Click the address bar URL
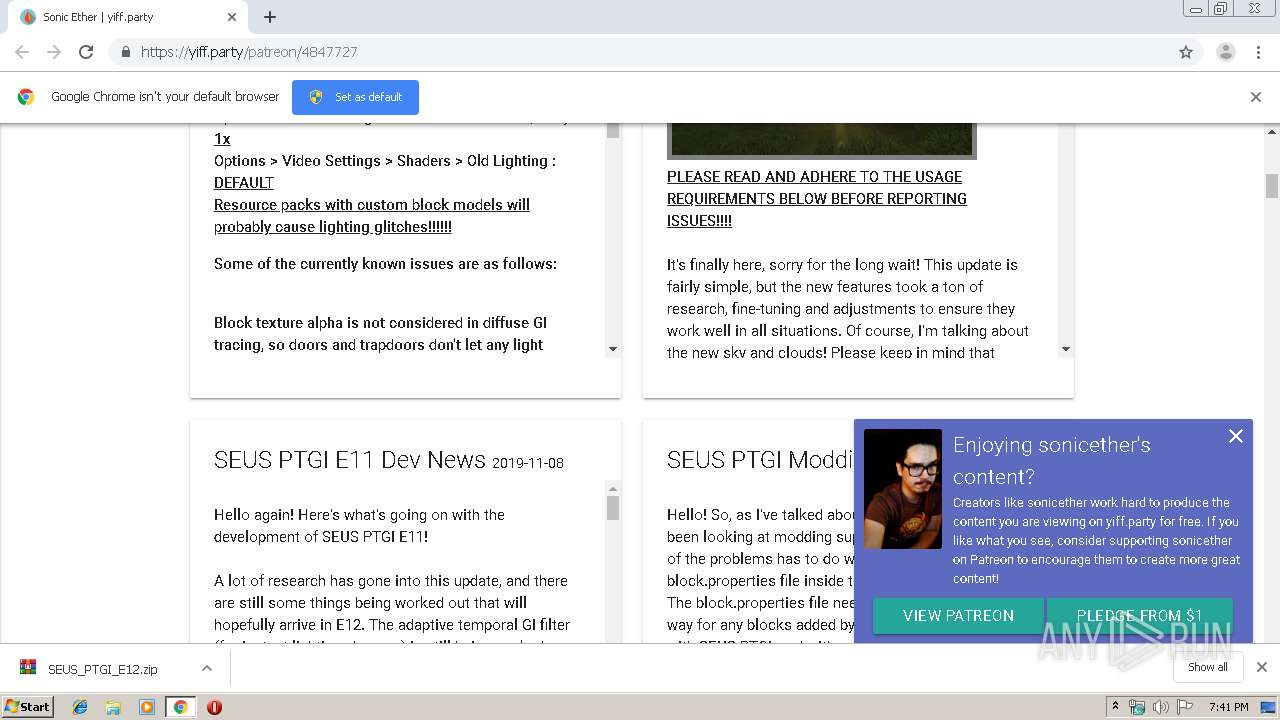This screenshot has width=1280, height=720. pyautogui.click(x=249, y=52)
